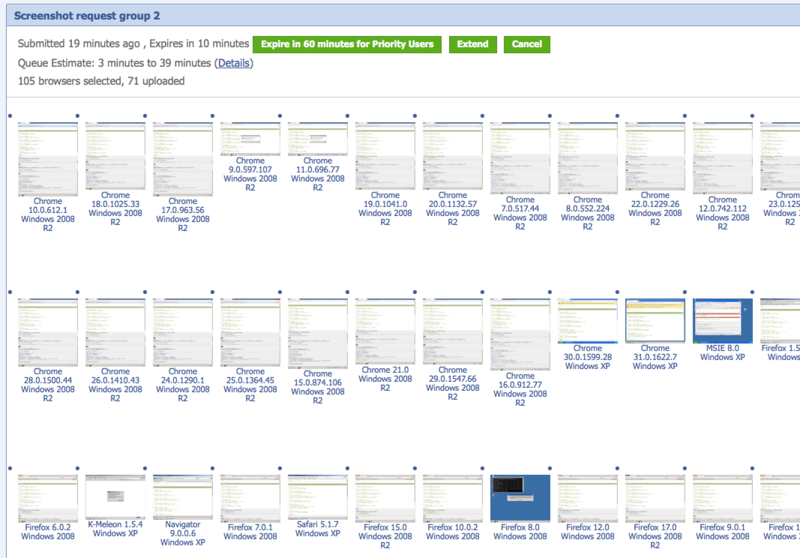
Task: Open Firefox 15.0 screenshot thumbnail
Action: point(385,498)
